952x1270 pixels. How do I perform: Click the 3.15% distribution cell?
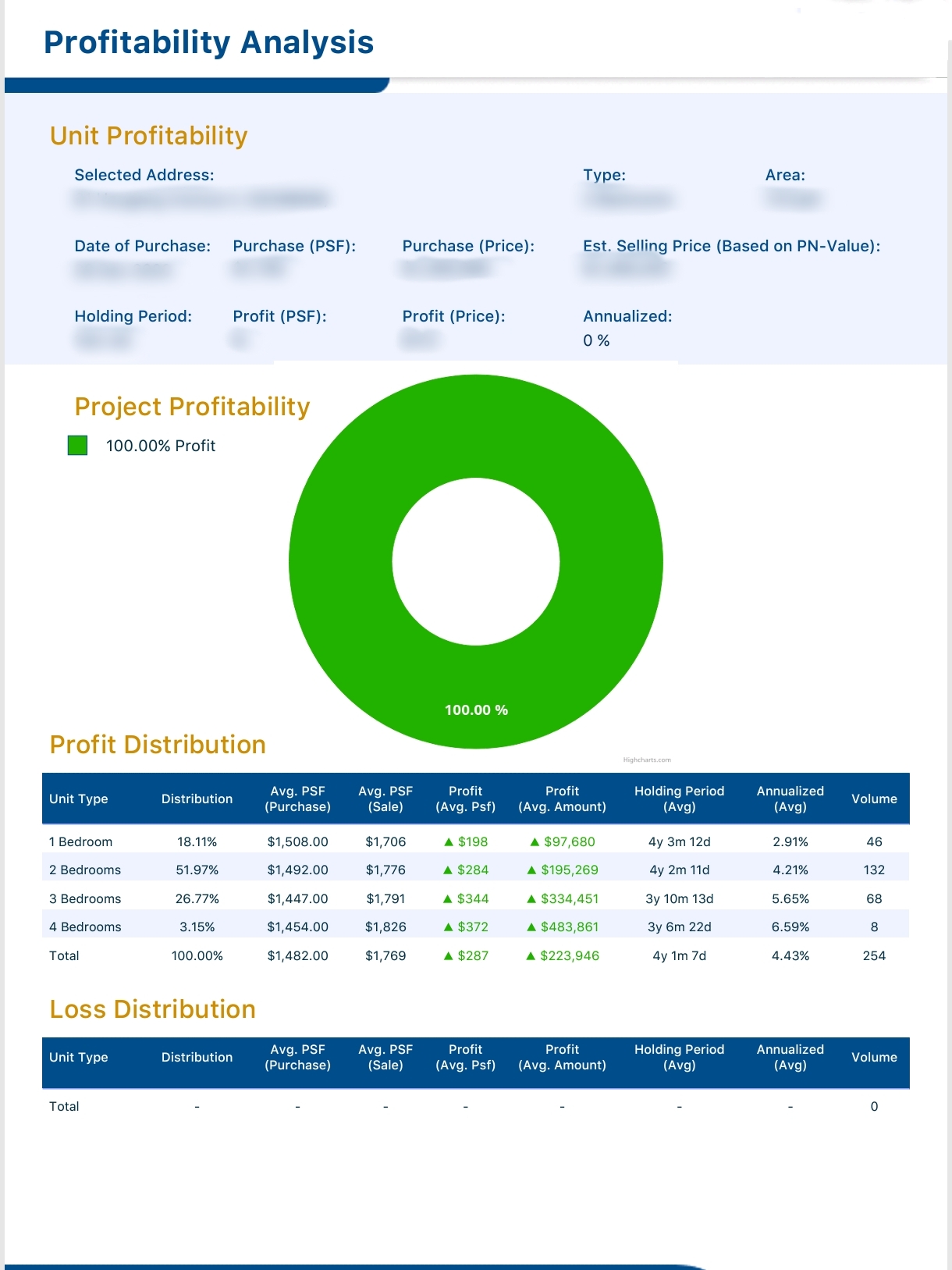pos(197,927)
